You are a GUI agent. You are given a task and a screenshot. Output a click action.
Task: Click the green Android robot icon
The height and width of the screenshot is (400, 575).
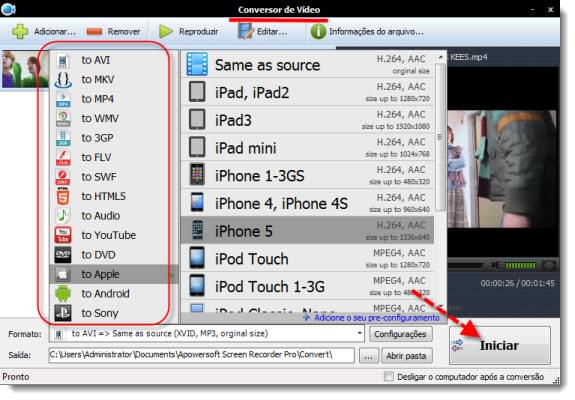click(63, 294)
